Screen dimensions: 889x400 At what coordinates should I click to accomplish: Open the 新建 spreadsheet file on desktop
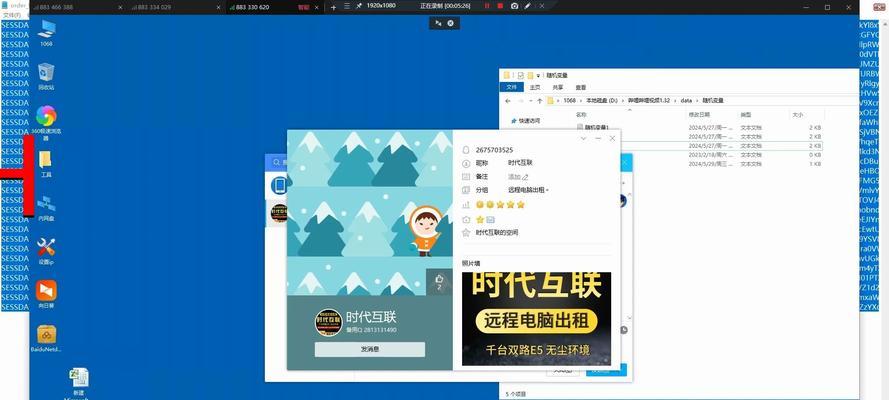click(79, 382)
